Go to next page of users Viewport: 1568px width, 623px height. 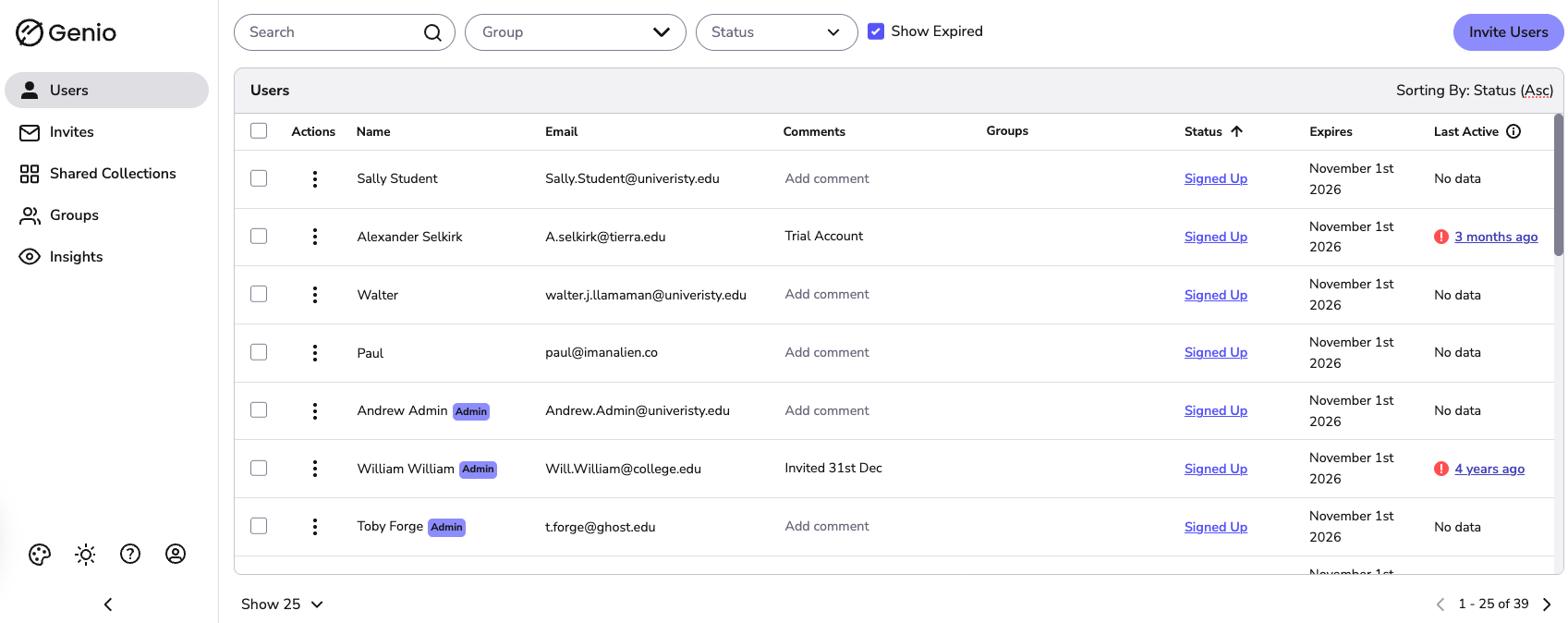pos(1547,605)
